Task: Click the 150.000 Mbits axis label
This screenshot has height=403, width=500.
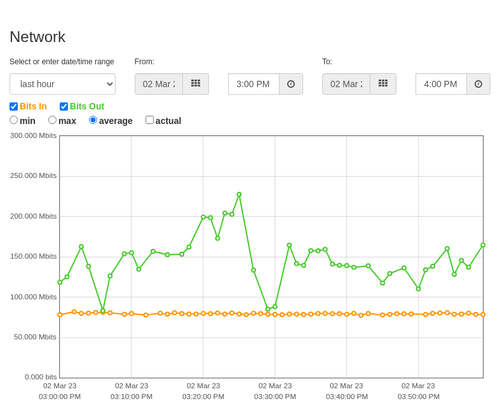Action: click(x=33, y=256)
